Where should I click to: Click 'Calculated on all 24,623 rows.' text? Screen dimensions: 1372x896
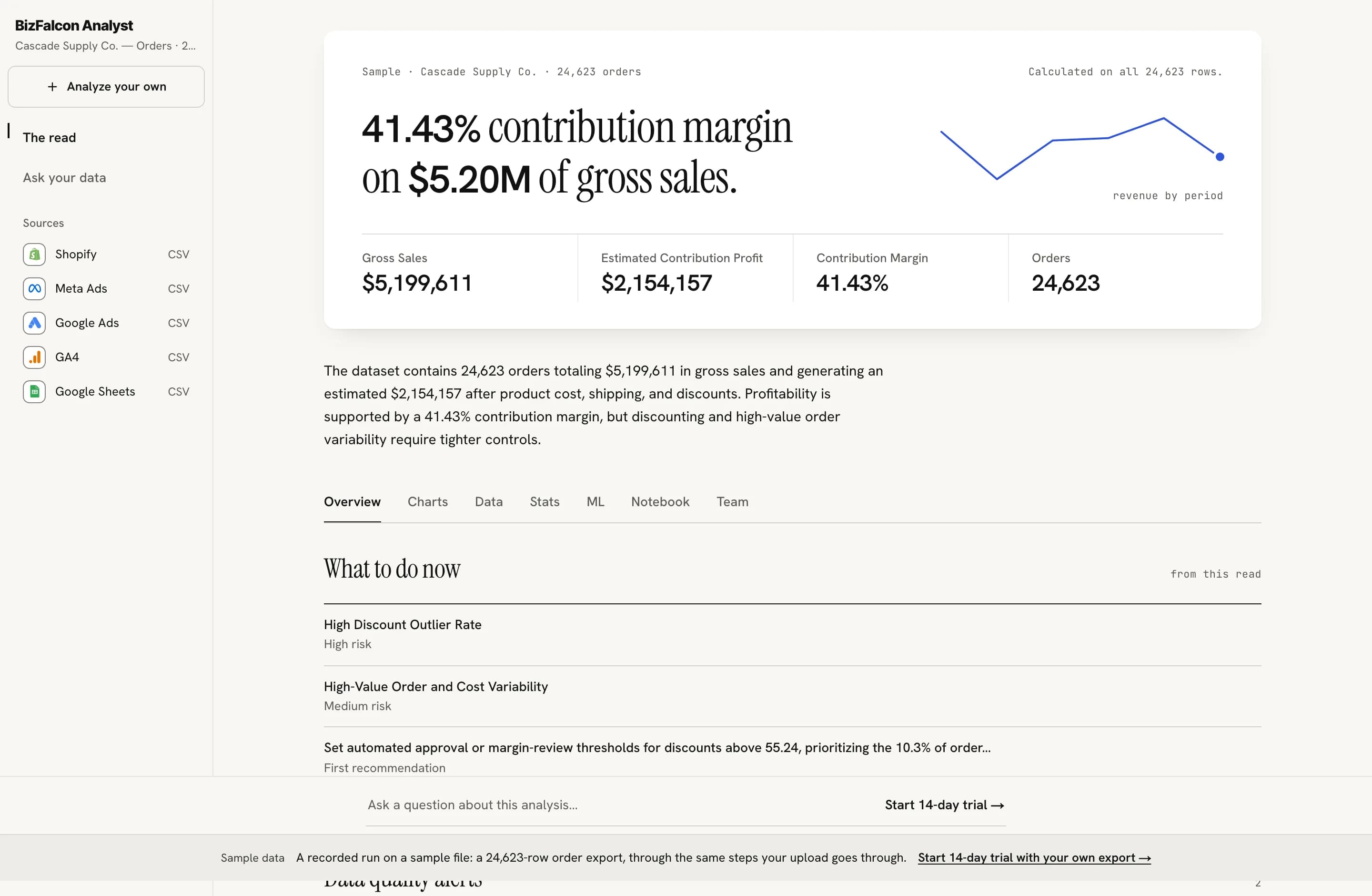[1125, 71]
